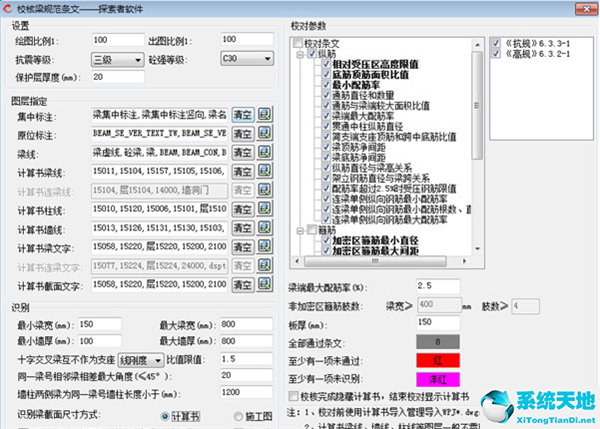Uncheck 通筋直径和数量 item
The width and height of the screenshot is (600, 429).
[x=326, y=95]
